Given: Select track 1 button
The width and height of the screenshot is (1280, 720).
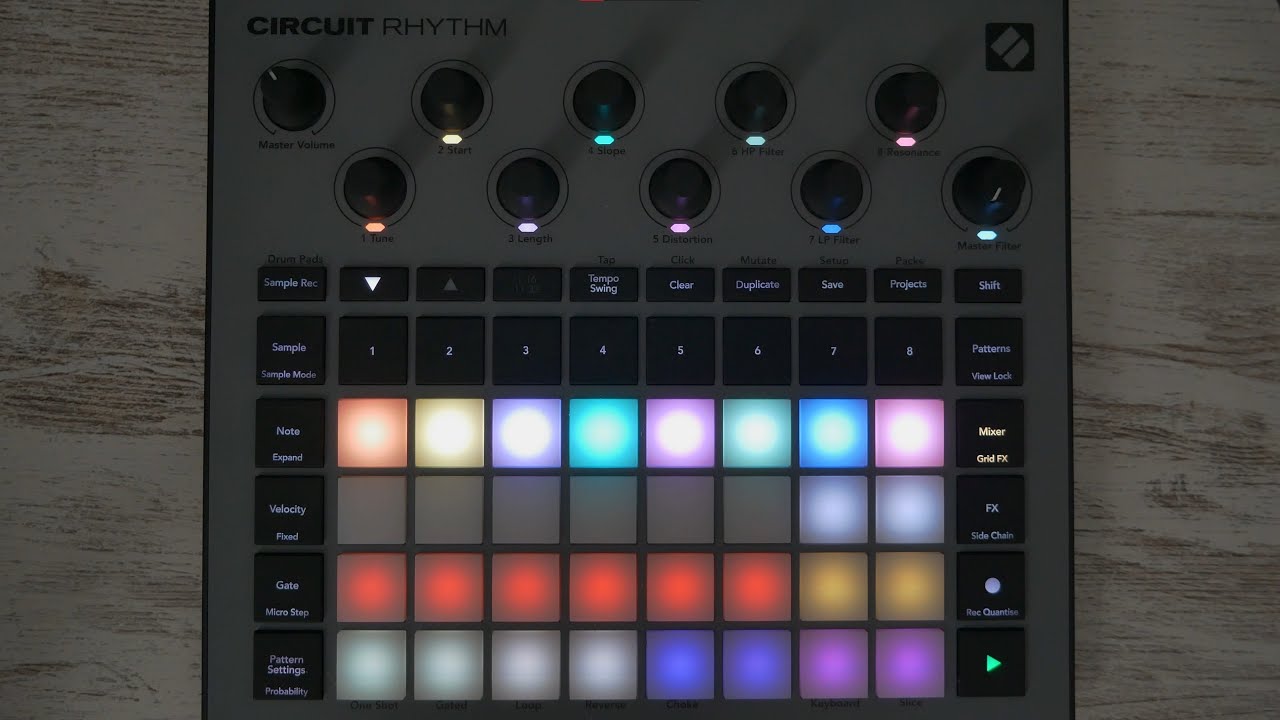Looking at the screenshot, I should (x=373, y=350).
